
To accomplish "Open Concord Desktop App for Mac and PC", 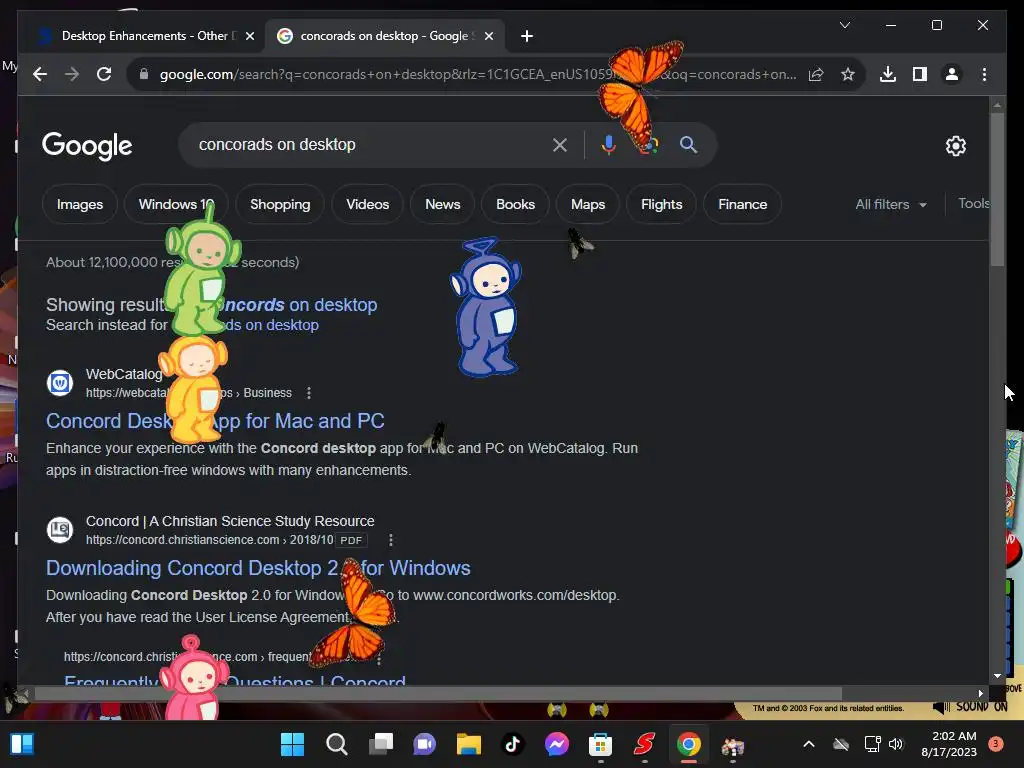I will (x=215, y=421).
